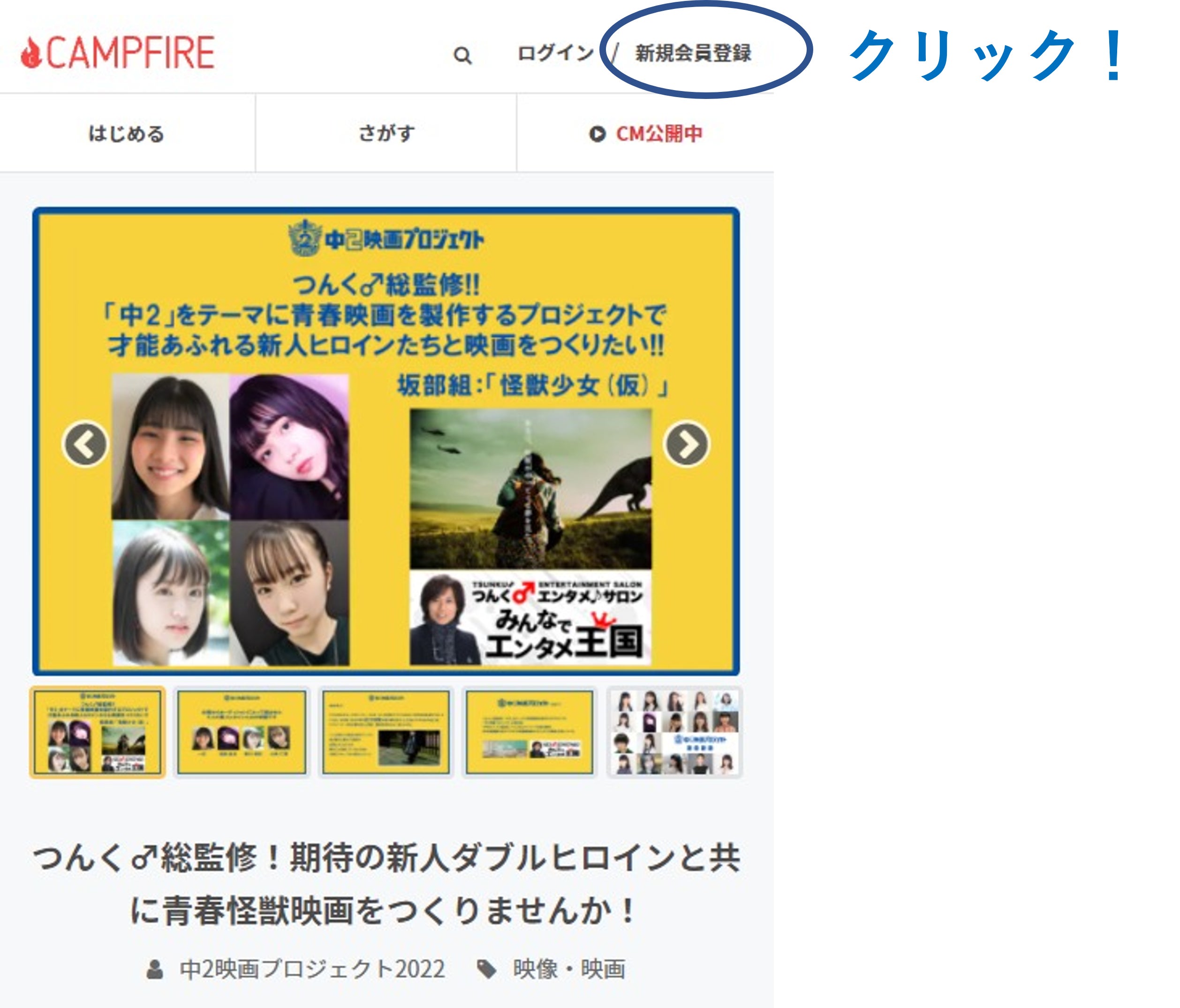Select the fifth thumbnail with portrait grid
The width and height of the screenshot is (1180, 1008).
click(x=675, y=732)
